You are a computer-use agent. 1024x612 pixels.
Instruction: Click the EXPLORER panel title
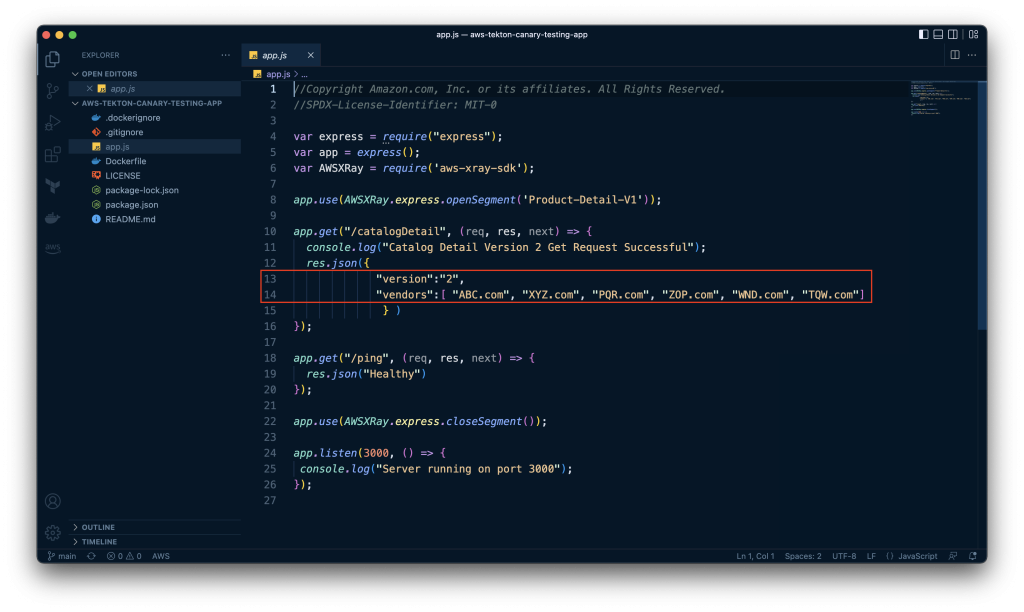pyautogui.click(x=101, y=56)
